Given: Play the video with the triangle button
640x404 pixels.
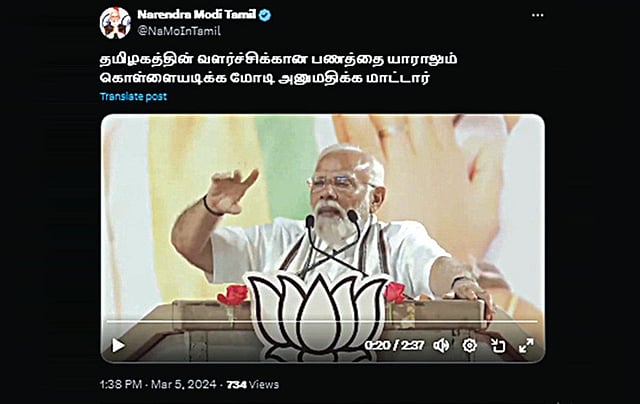Looking at the screenshot, I should 118,345.
